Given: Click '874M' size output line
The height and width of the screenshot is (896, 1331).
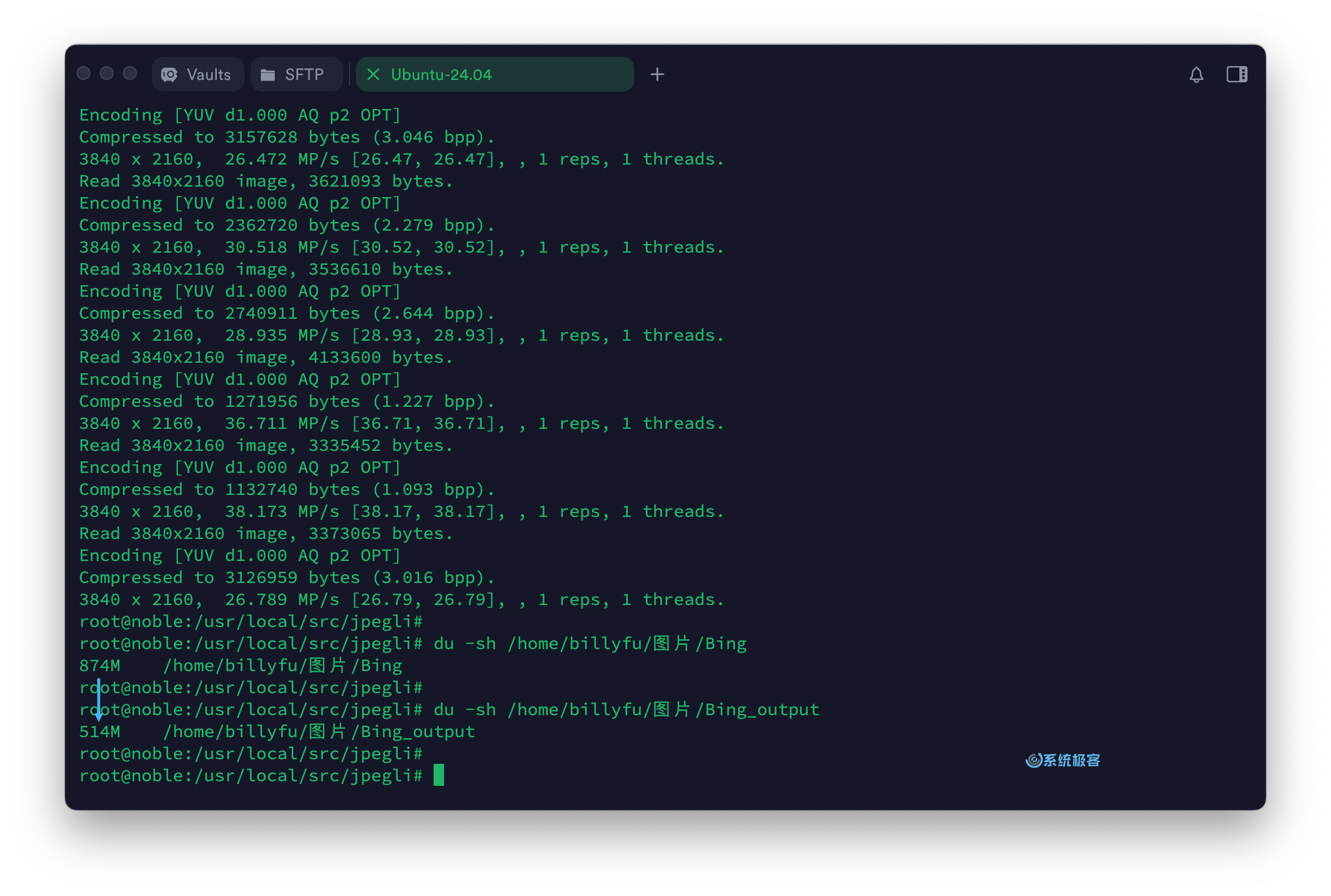Looking at the screenshot, I should pos(241,665).
